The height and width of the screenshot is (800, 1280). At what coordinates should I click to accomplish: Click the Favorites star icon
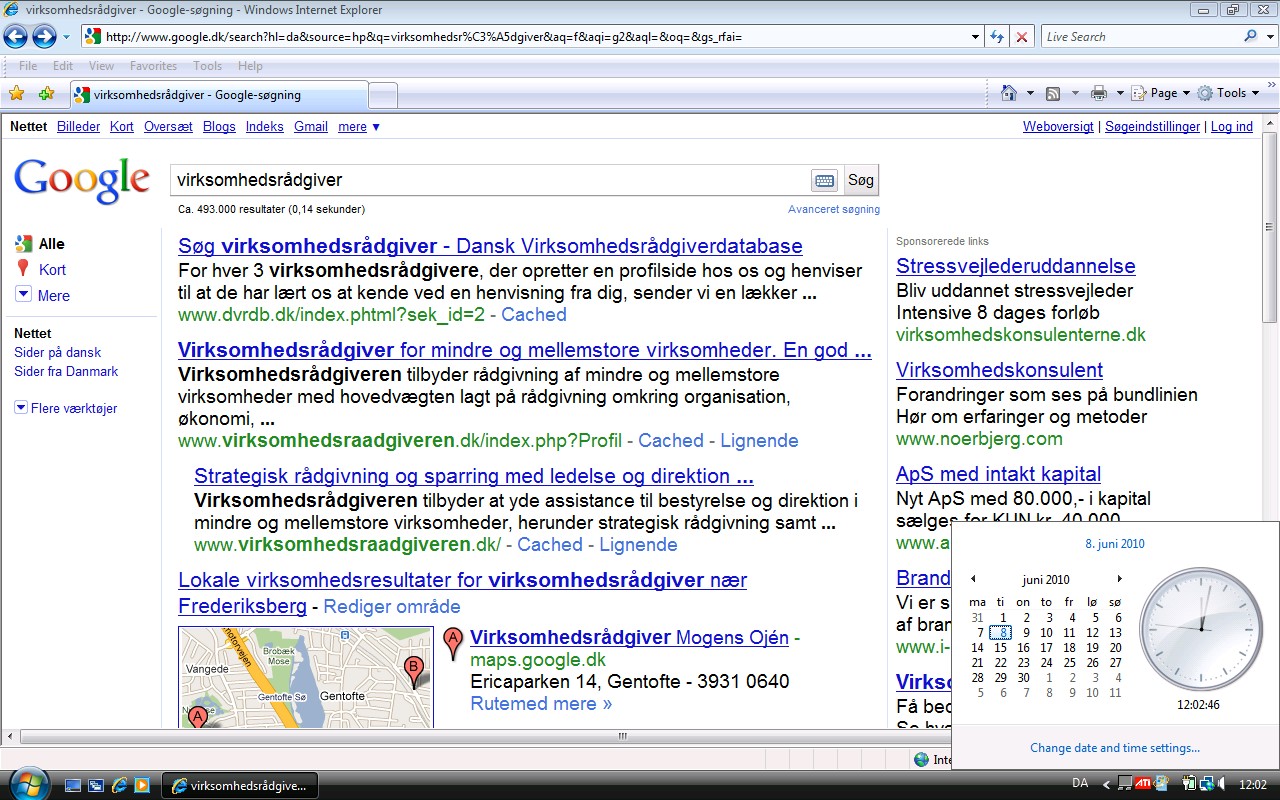[17, 94]
